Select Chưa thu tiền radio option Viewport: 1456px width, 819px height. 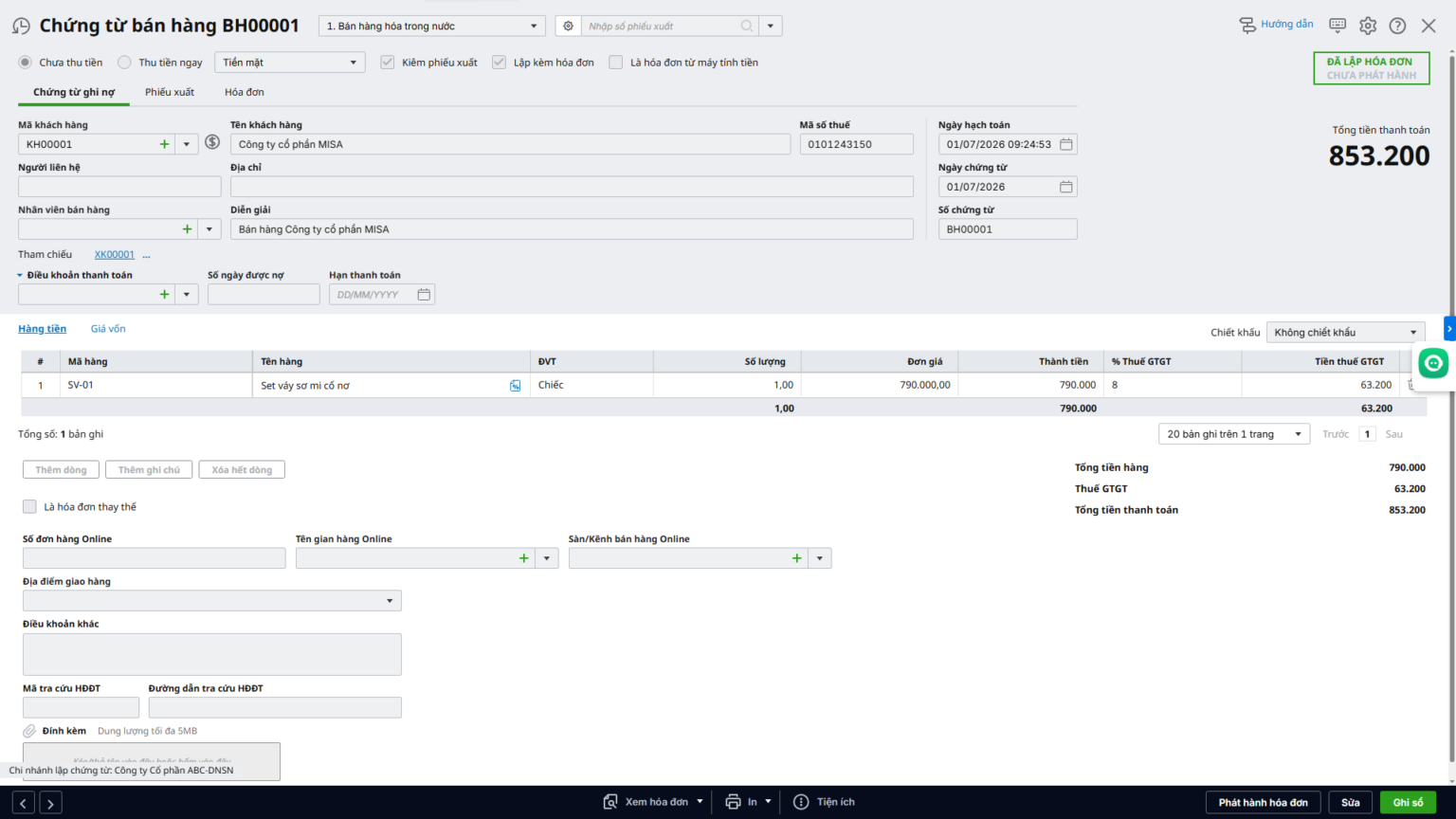(25, 63)
